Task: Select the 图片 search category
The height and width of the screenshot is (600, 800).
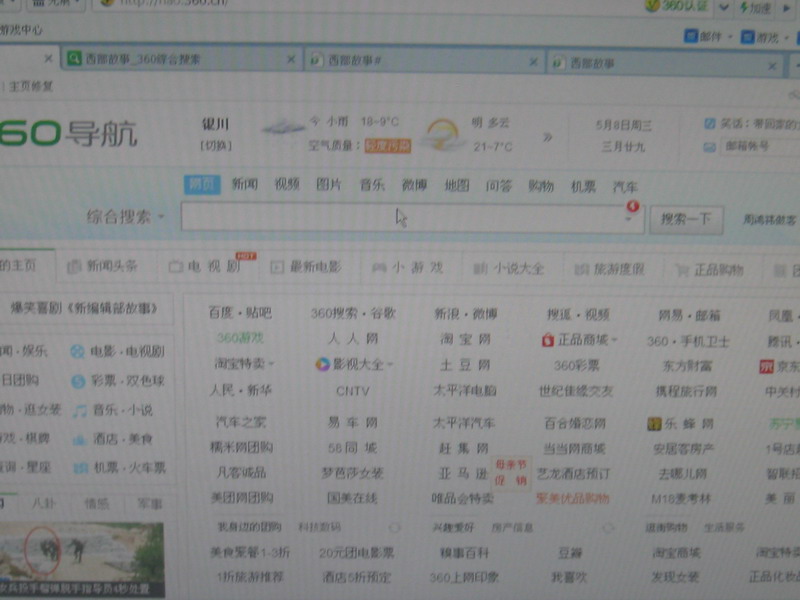Action: [329, 184]
